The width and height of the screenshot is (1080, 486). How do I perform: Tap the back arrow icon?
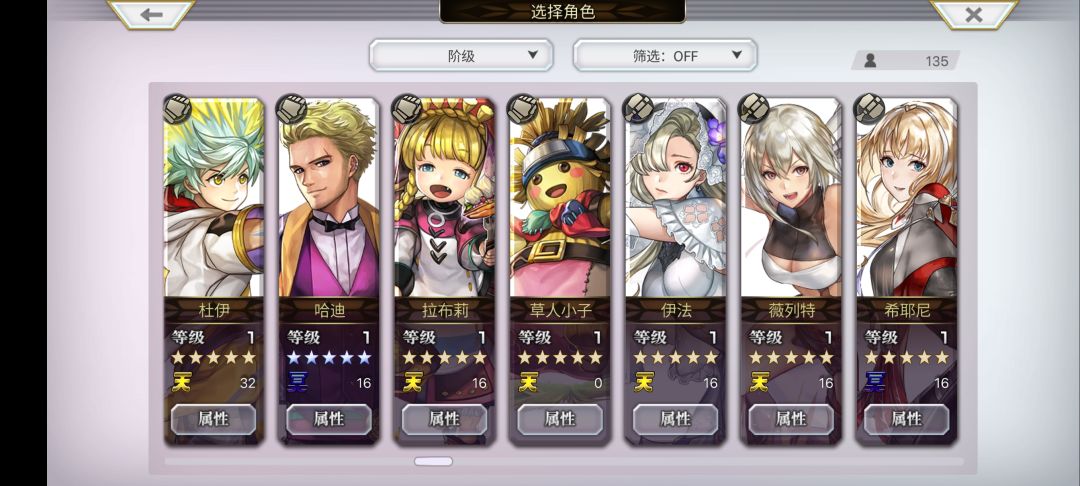pyautogui.click(x=151, y=14)
